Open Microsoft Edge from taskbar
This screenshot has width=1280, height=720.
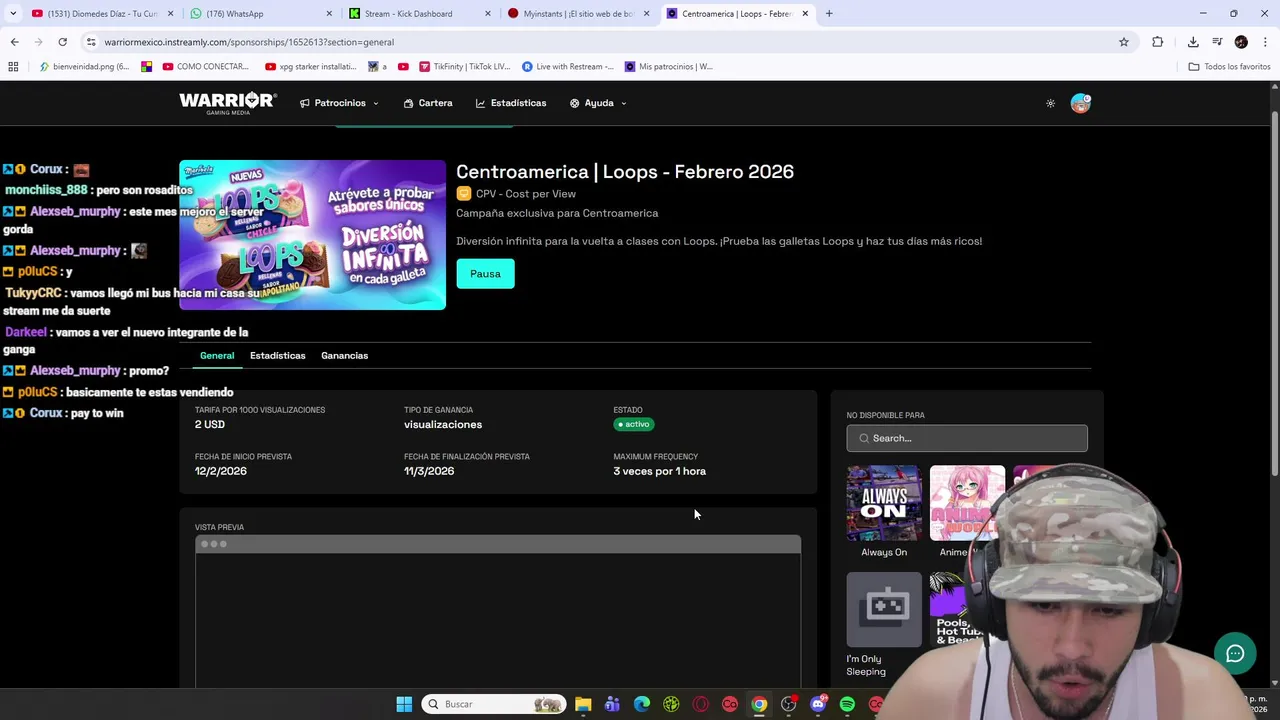point(642,704)
